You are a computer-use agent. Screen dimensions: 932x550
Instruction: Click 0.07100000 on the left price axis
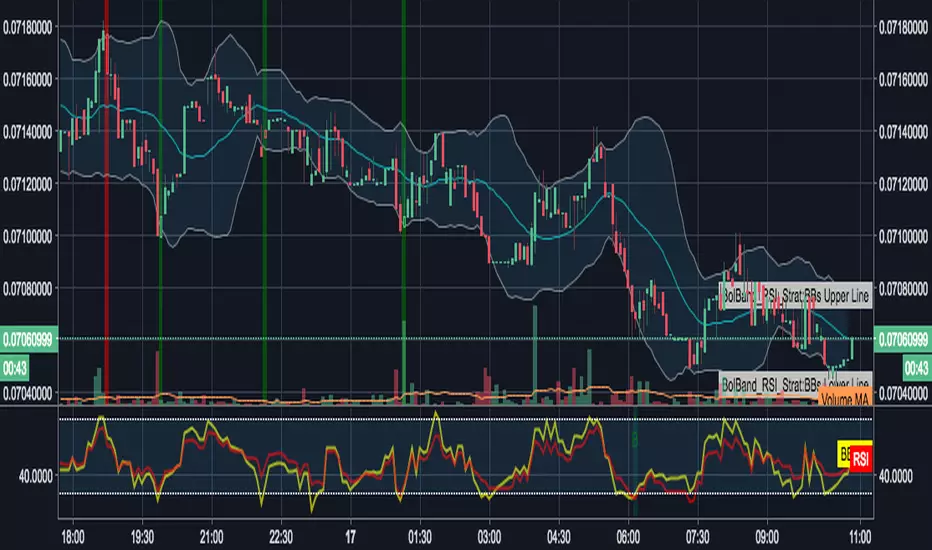click(27, 237)
